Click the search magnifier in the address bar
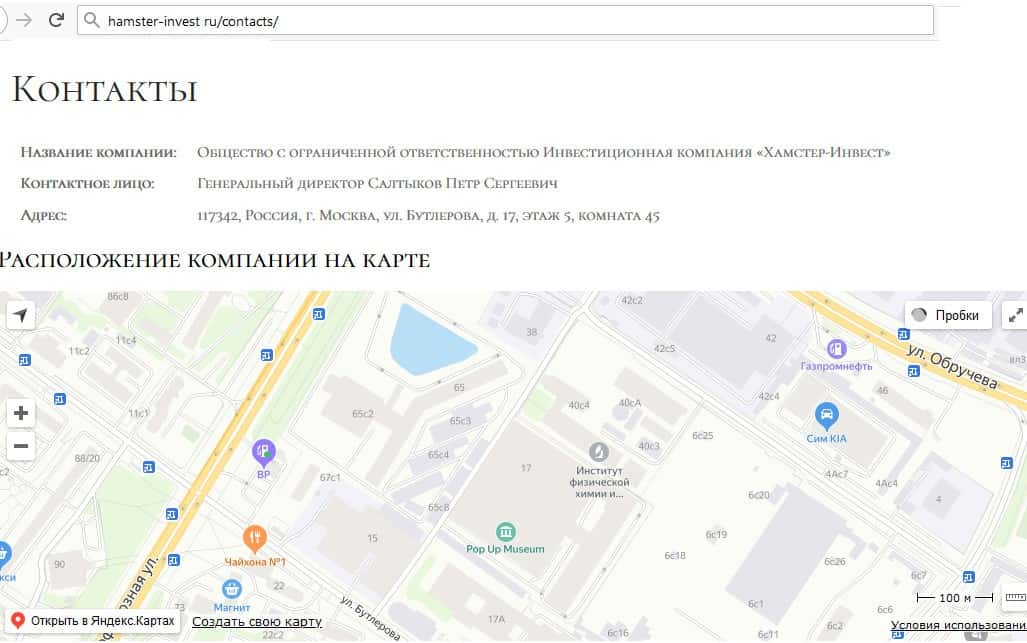Viewport: 1027px width, 643px height. [x=92, y=20]
